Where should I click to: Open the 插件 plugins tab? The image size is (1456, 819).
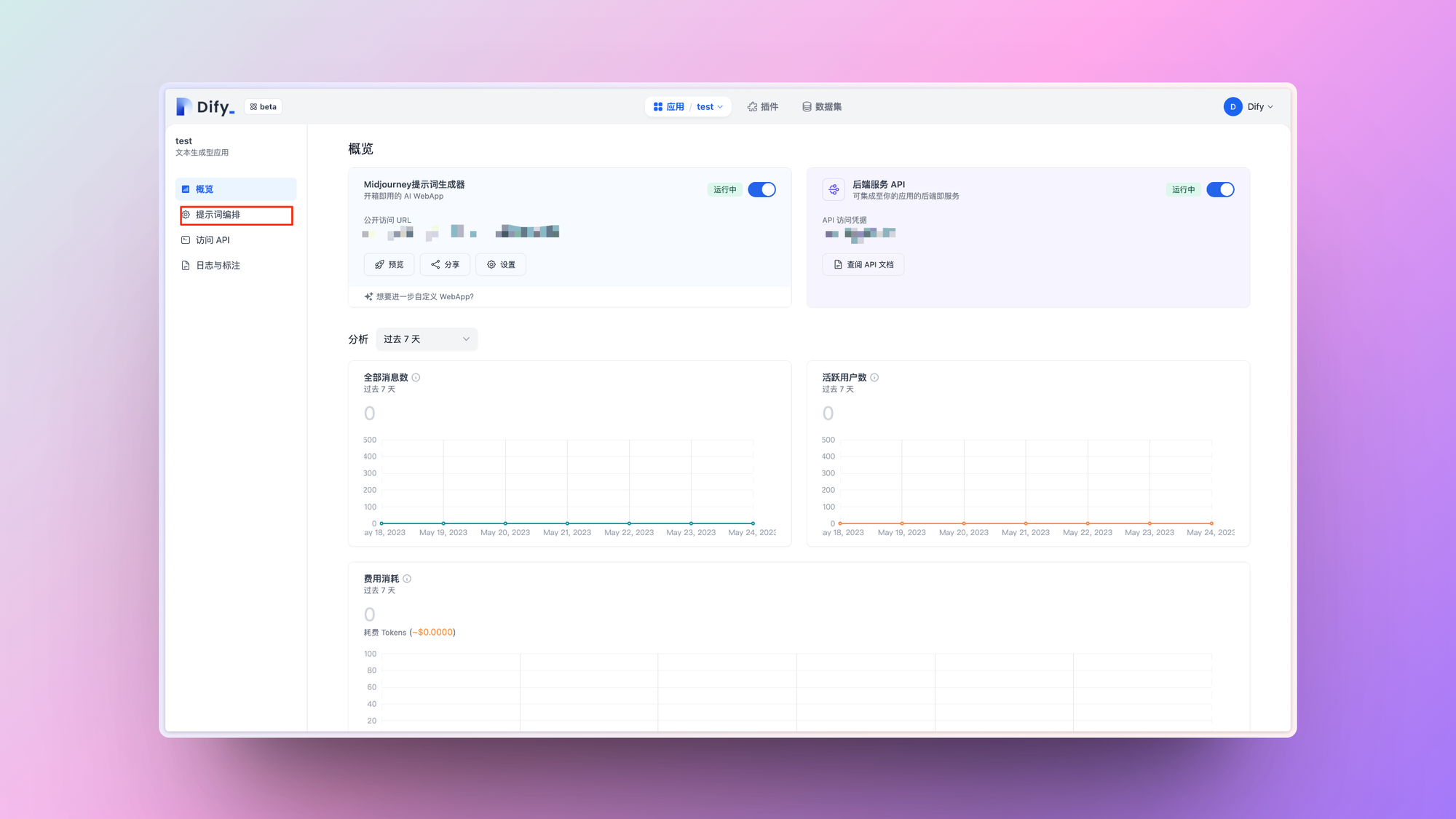coord(762,106)
